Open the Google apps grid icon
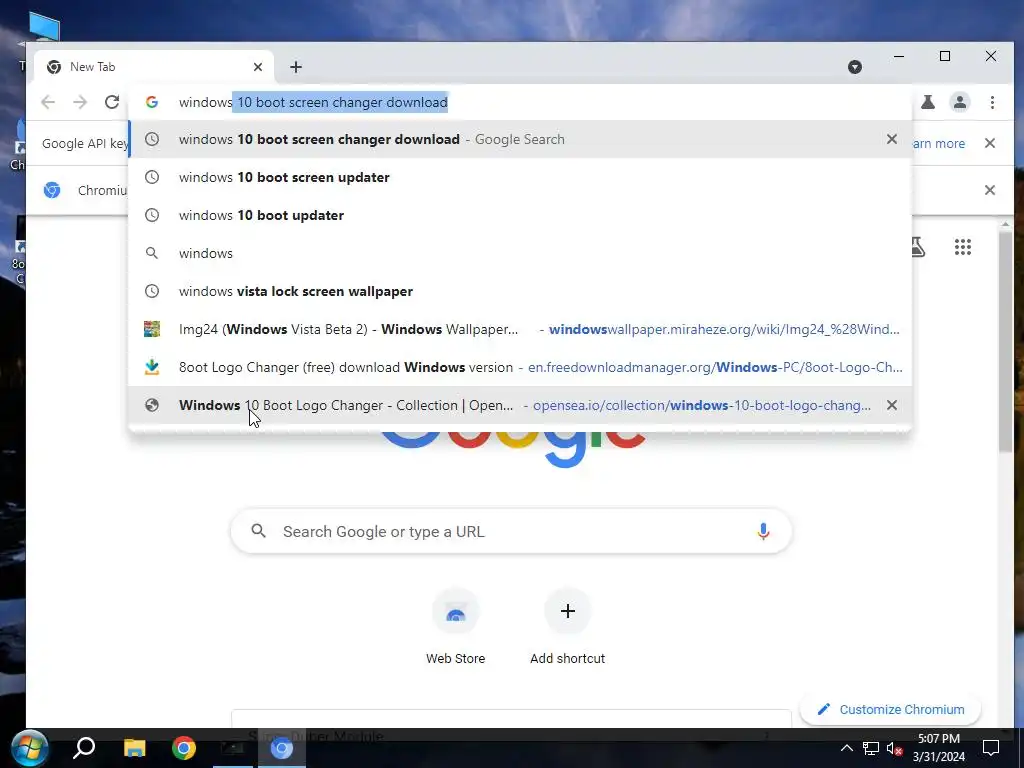1024x768 pixels. click(963, 247)
